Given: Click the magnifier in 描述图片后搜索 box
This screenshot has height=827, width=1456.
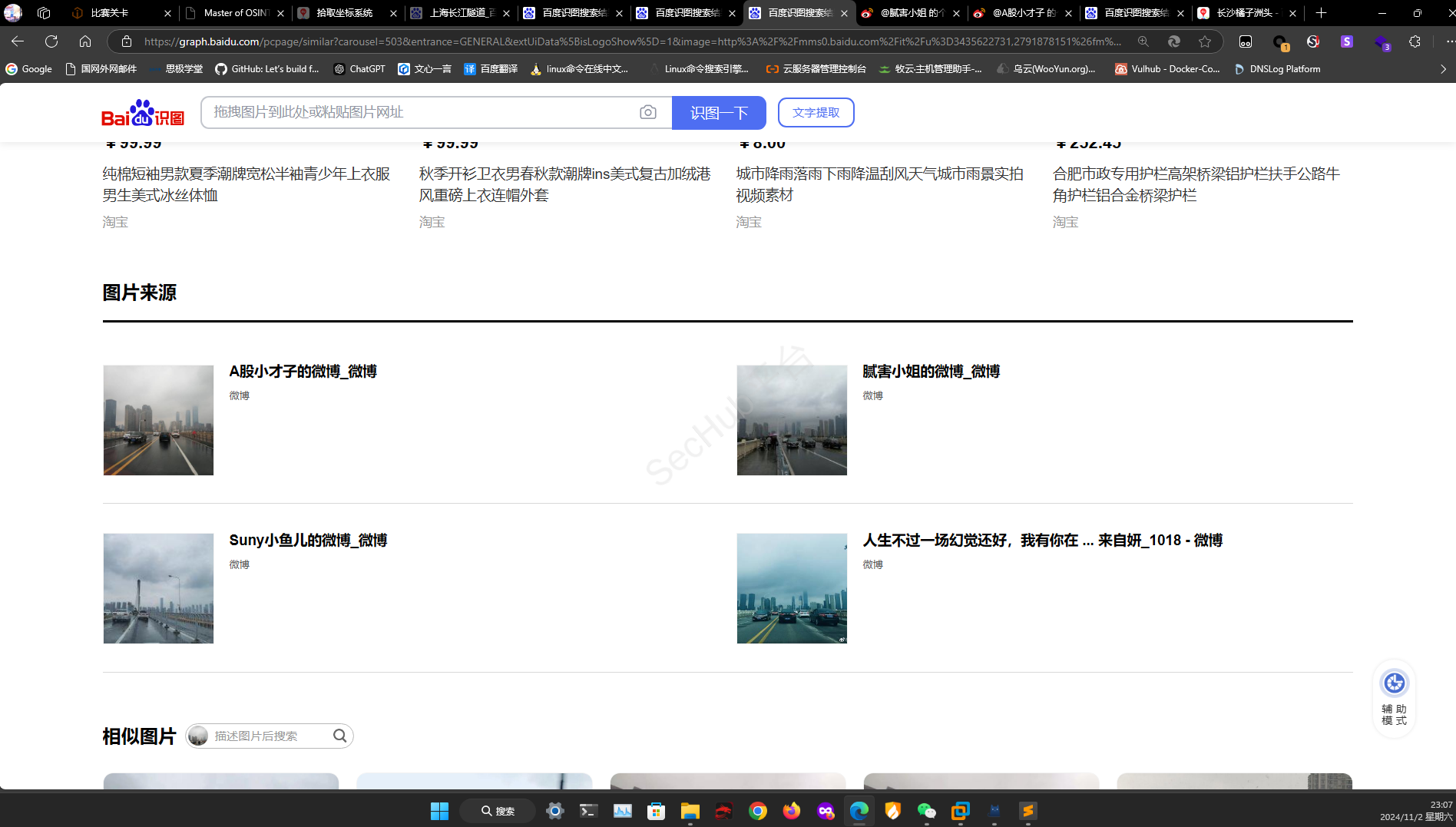Looking at the screenshot, I should 339,736.
